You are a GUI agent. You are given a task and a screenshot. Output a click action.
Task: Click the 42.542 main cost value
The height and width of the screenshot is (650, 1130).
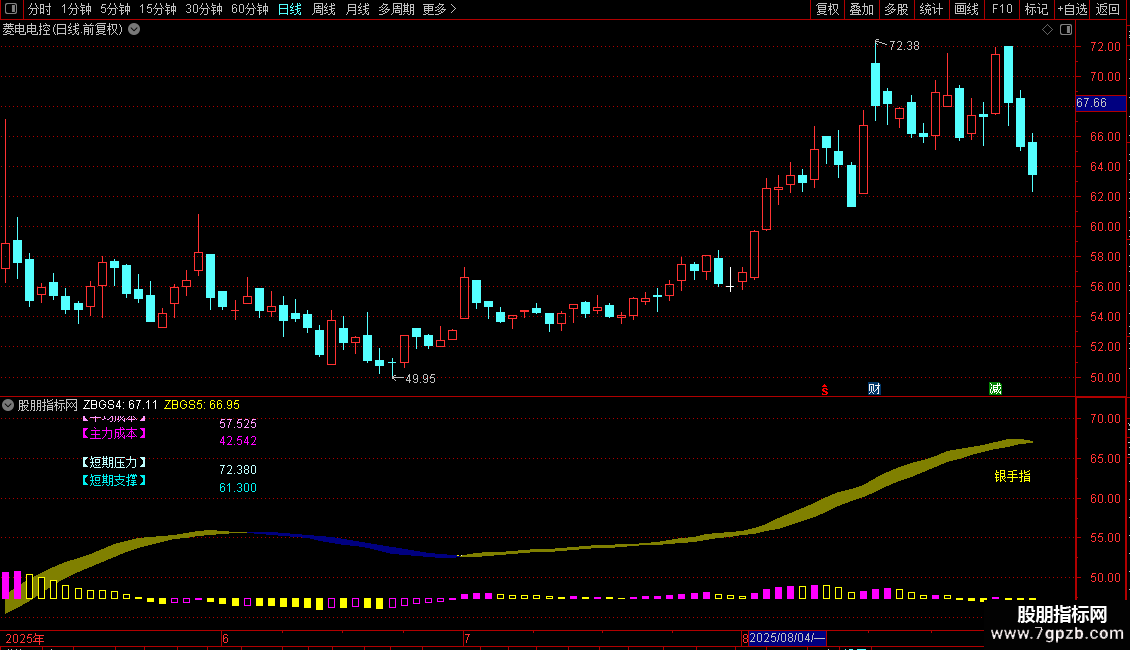tap(238, 441)
